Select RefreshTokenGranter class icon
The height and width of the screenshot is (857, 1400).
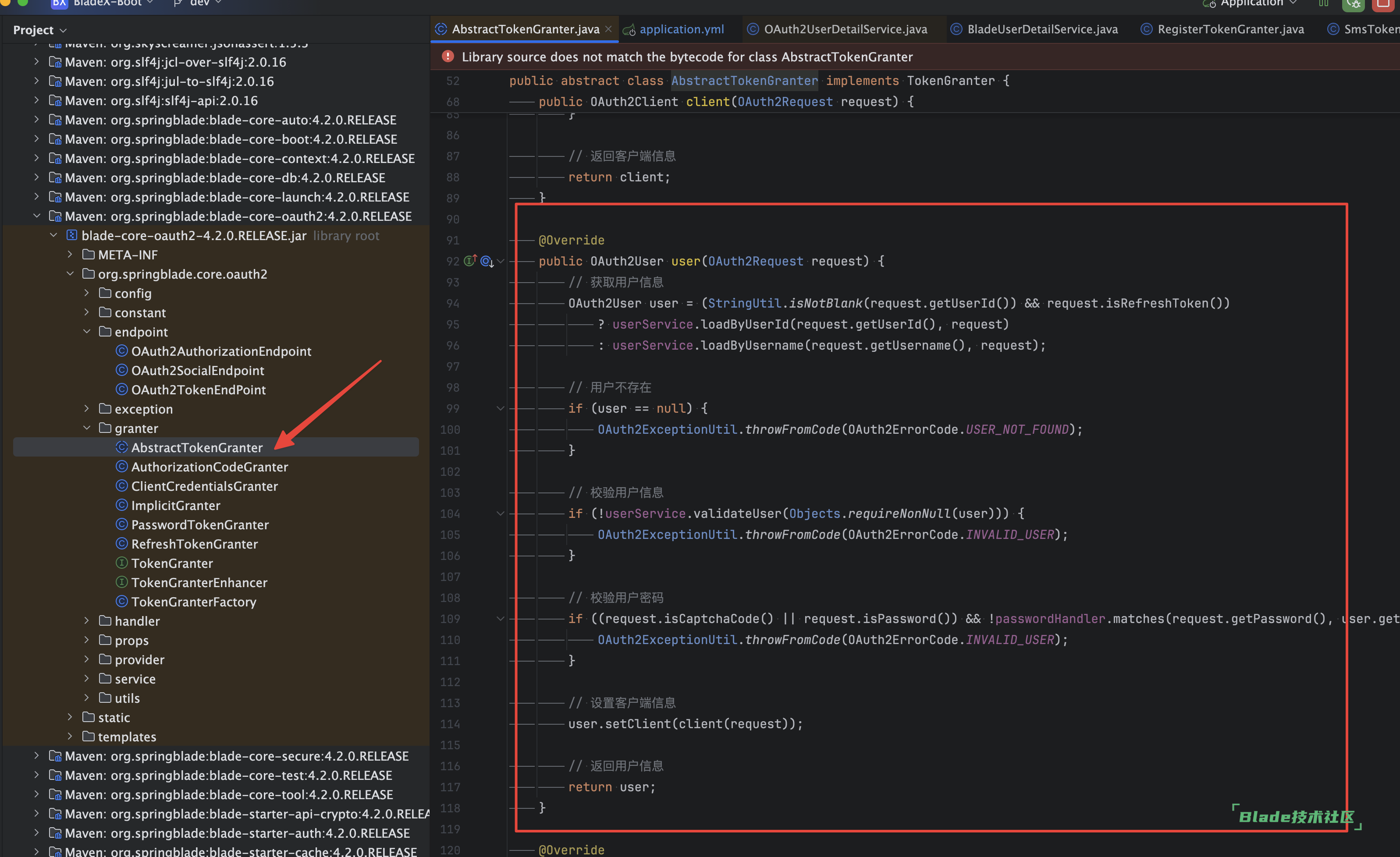pos(121,543)
